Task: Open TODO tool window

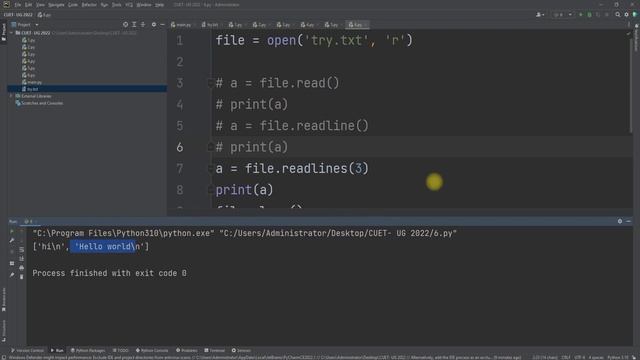Action: 121,351
